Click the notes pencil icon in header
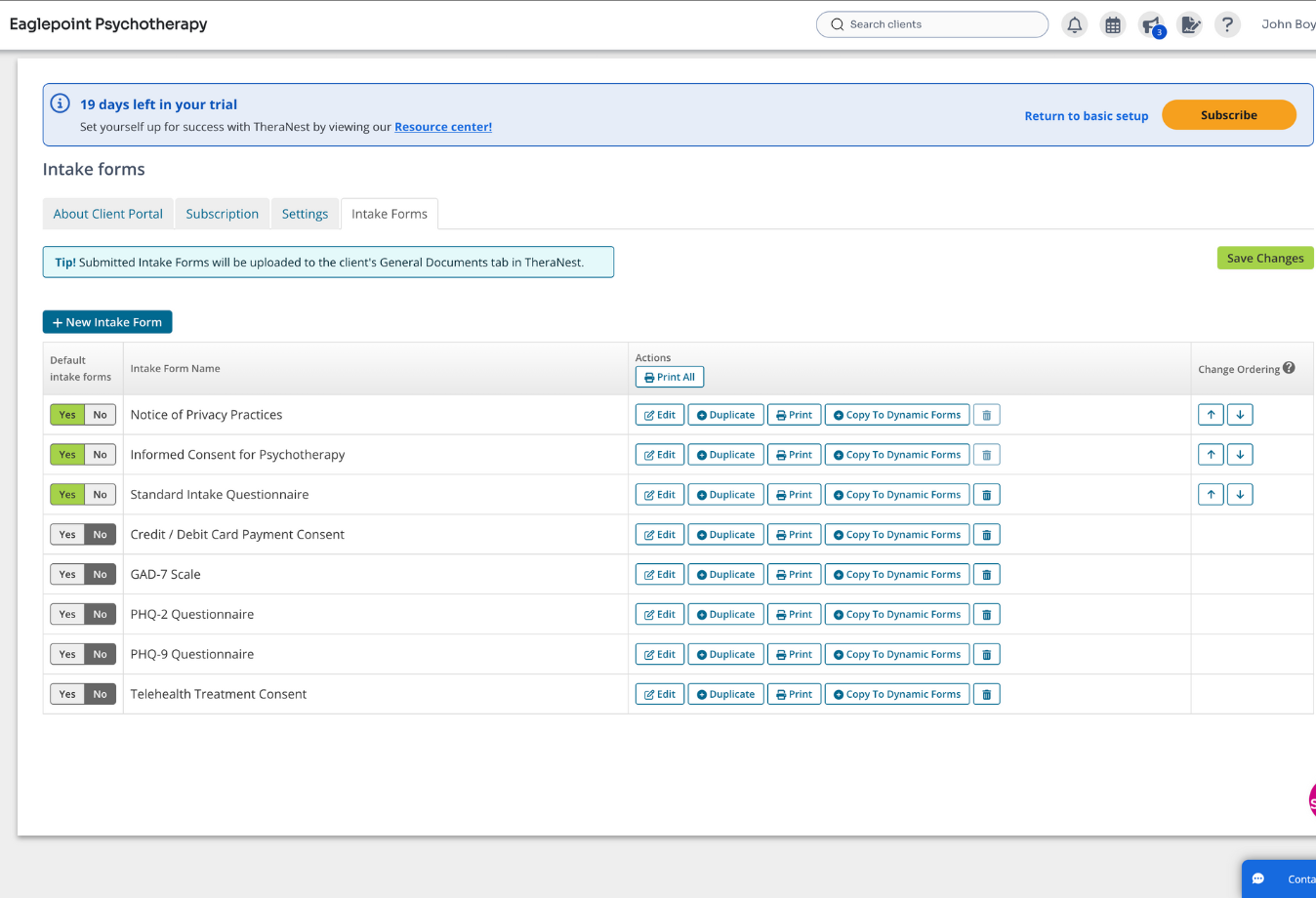This screenshot has width=1316, height=898. pos(1190,24)
